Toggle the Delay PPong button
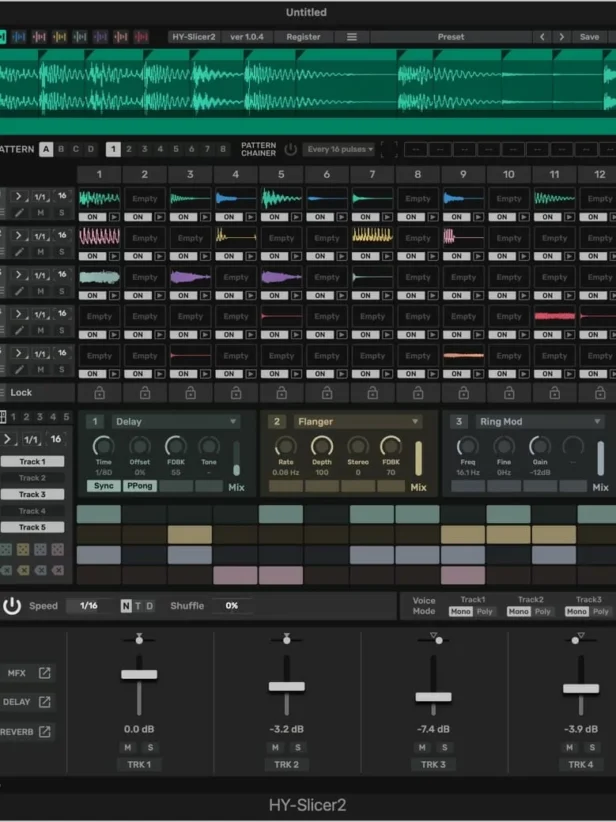This screenshot has height=822, width=616. 139,486
